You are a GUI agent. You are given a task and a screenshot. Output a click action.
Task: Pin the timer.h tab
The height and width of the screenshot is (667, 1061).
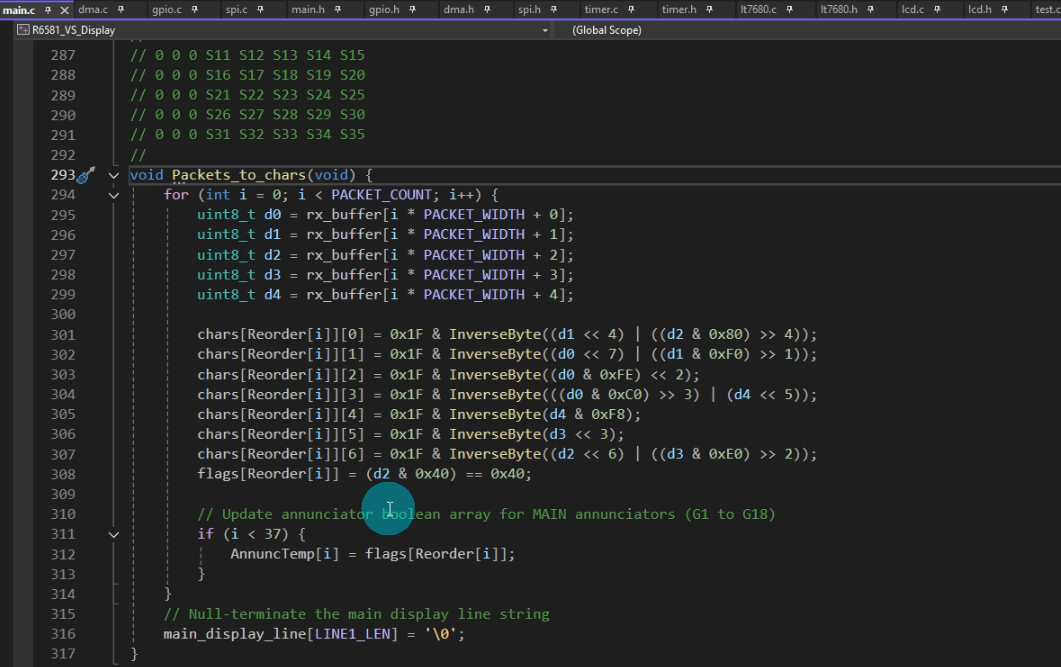point(709,9)
